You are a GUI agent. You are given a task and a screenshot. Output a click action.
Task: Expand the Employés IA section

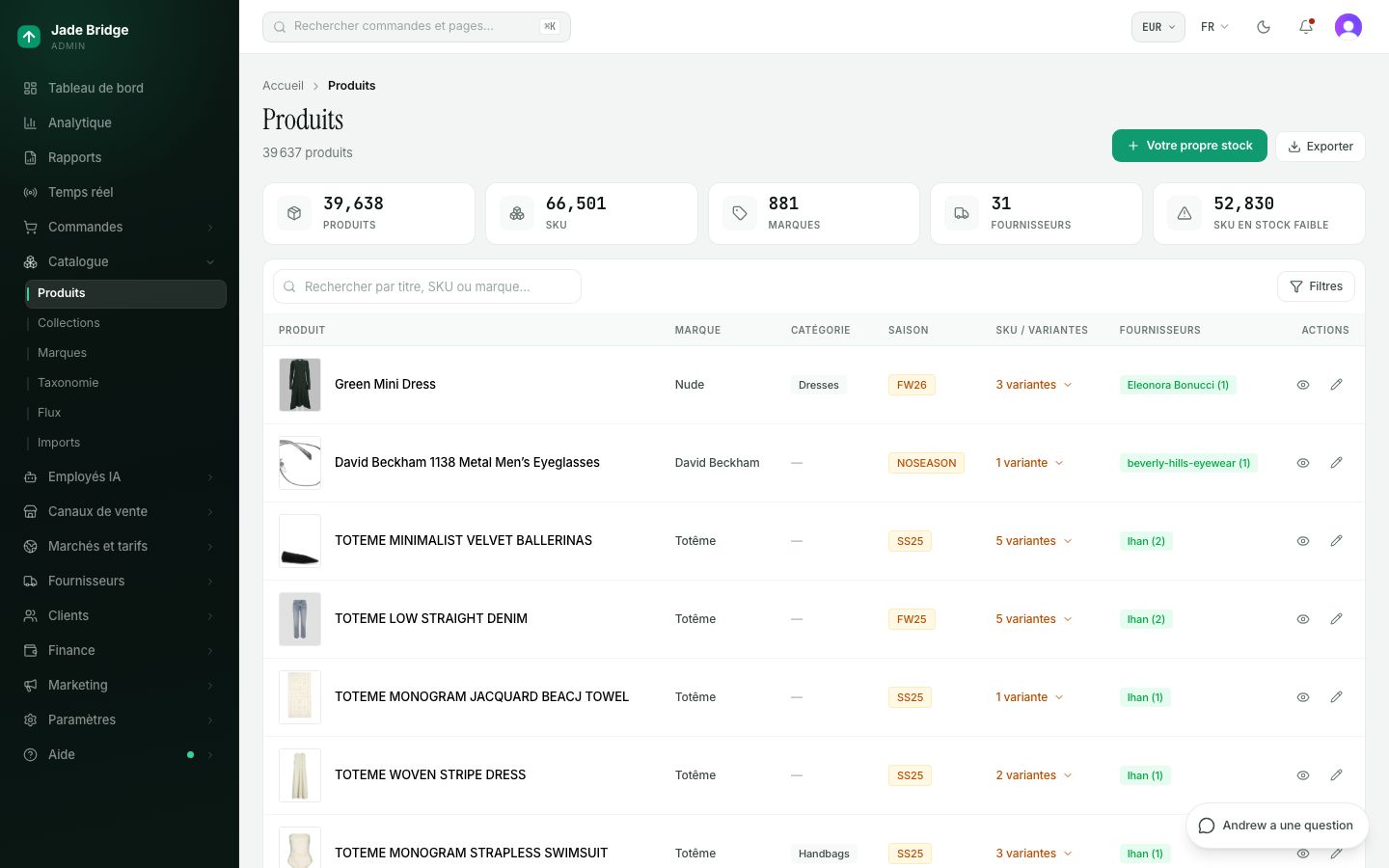(120, 476)
